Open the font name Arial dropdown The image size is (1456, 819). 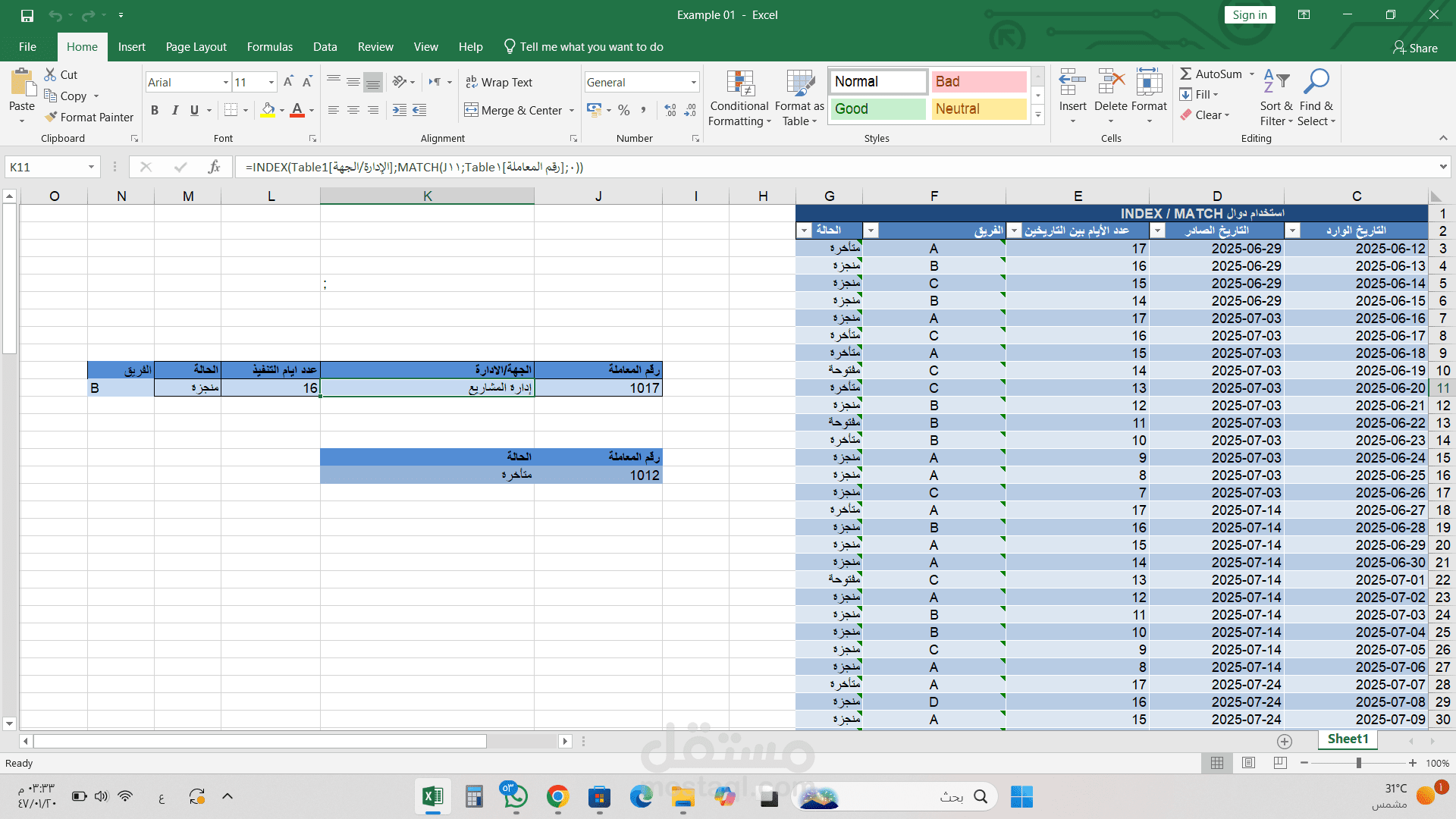click(x=225, y=82)
